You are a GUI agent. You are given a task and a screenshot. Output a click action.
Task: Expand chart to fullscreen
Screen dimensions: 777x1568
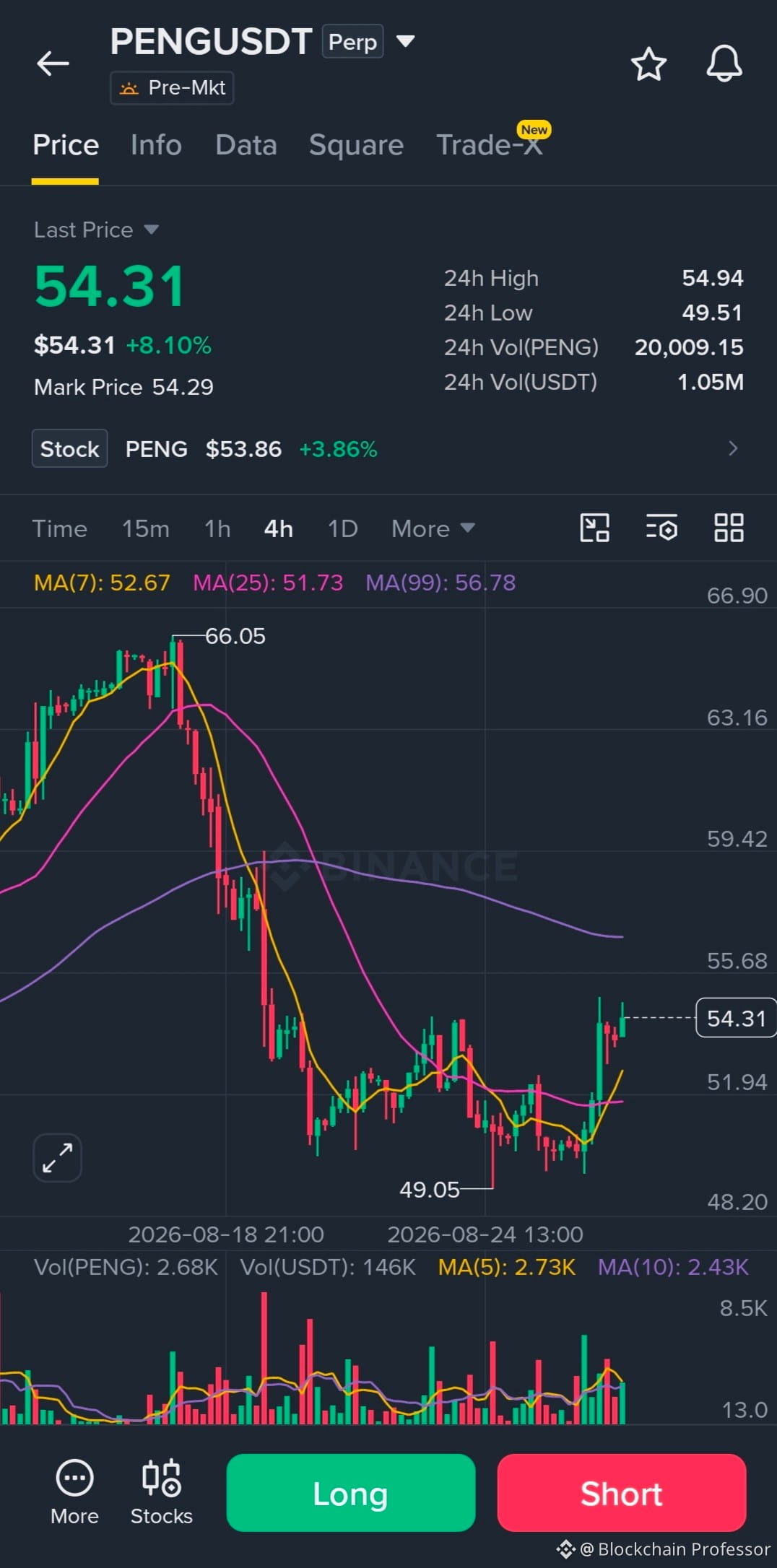(57, 1157)
